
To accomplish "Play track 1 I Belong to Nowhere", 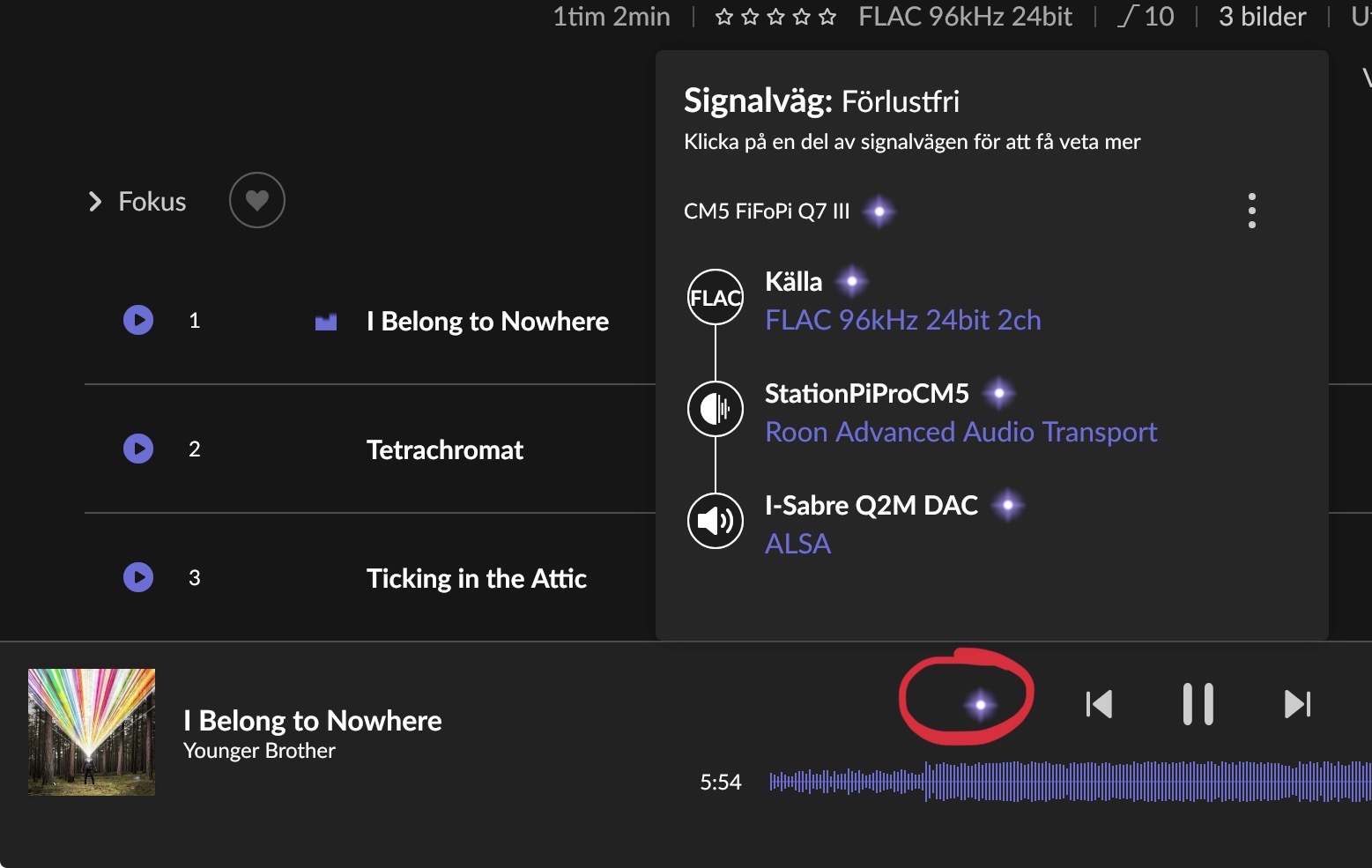I will point(138,320).
